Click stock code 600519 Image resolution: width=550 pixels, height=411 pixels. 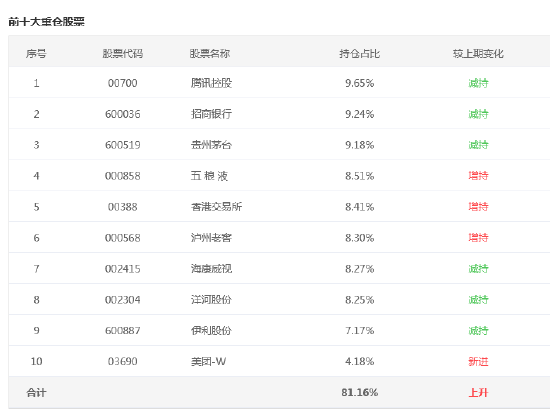tap(122, 145)
